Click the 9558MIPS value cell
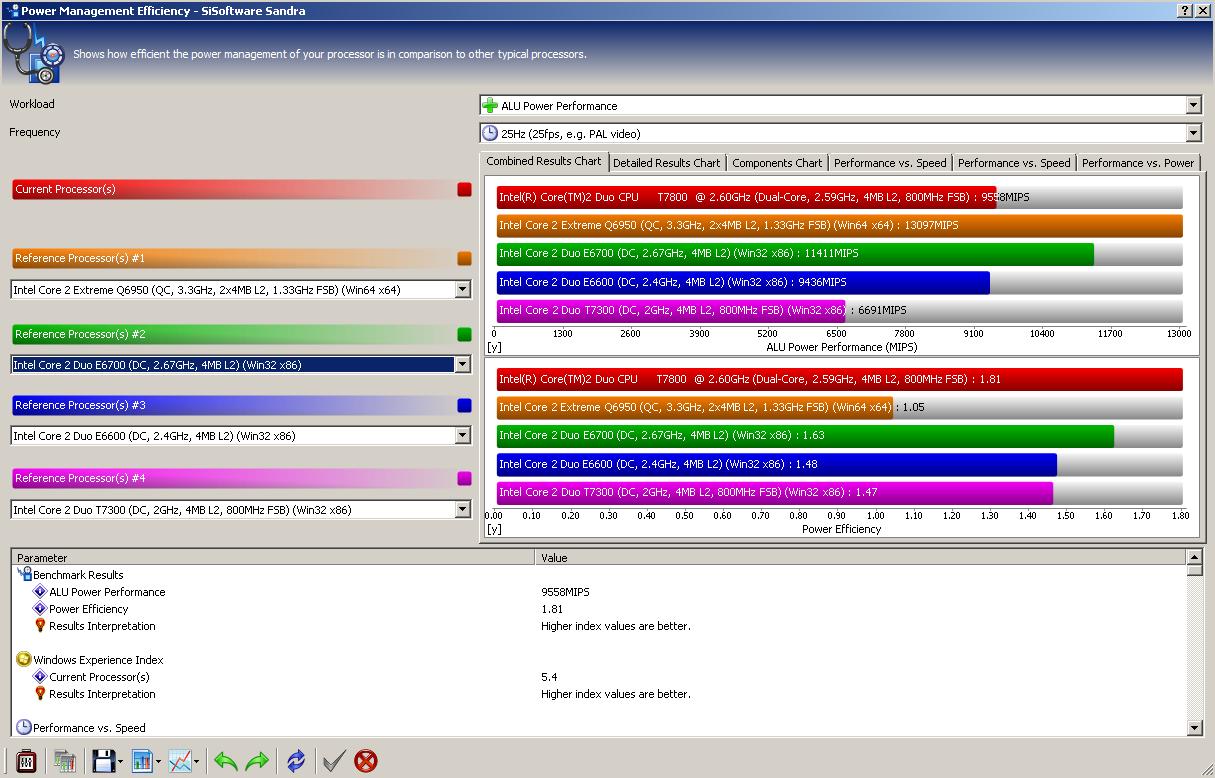Image resolution: width=1215 pixels, height=778 pixels. [565, 592]
